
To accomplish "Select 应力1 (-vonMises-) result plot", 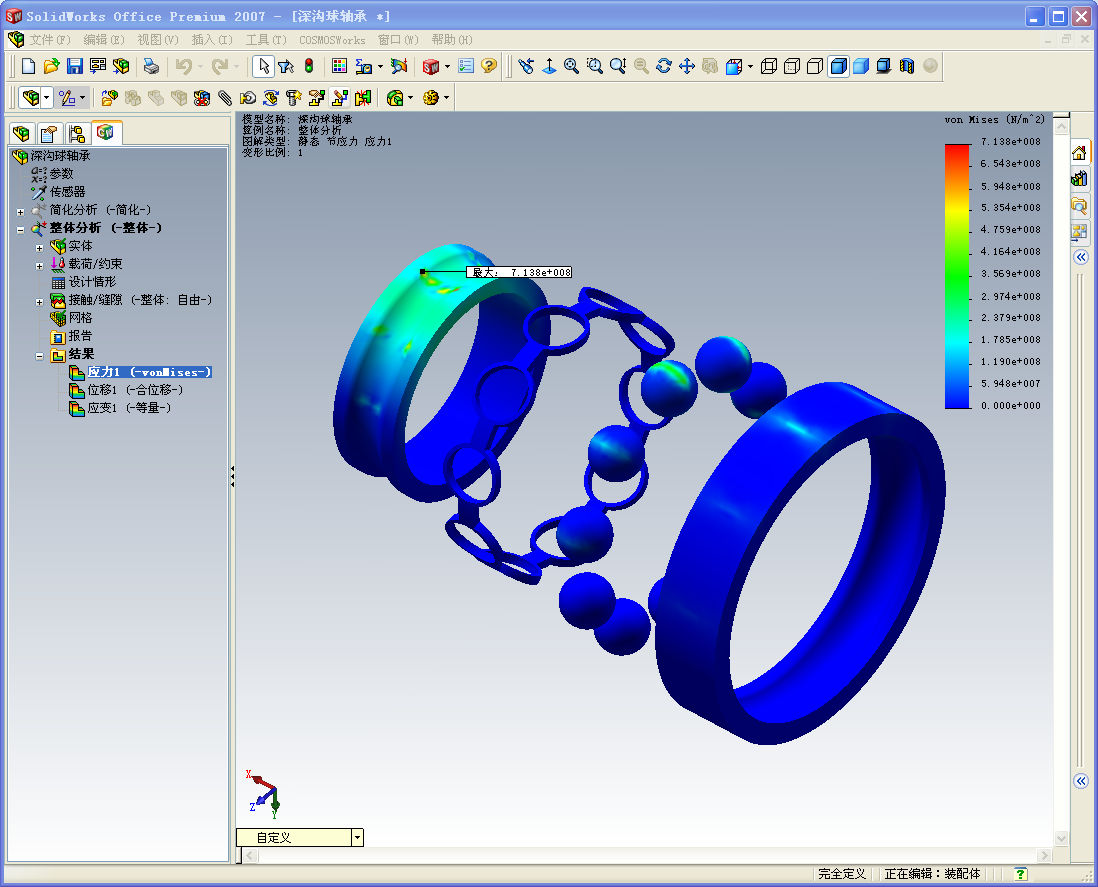I will (x=149, y=372).
